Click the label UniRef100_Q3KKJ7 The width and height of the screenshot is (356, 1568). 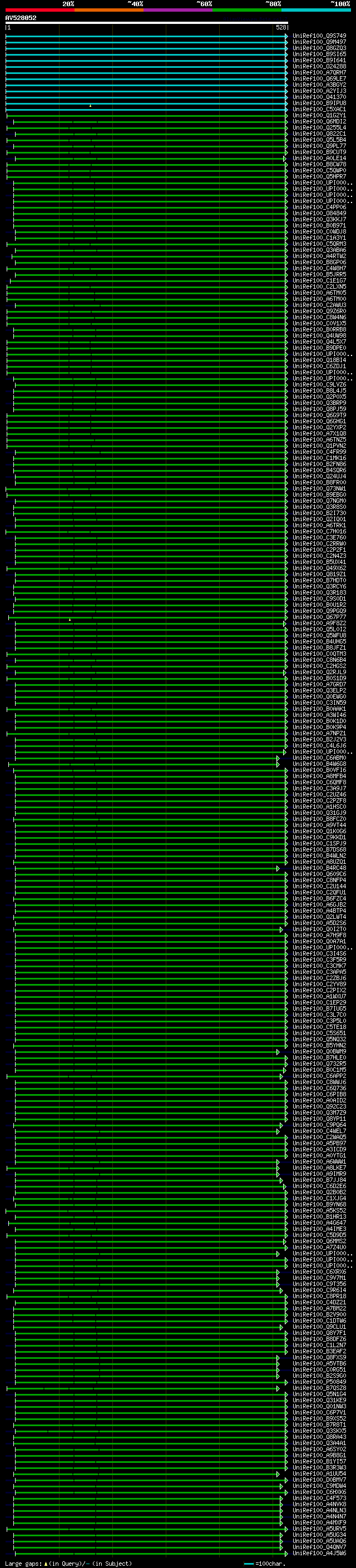[319, 220]
